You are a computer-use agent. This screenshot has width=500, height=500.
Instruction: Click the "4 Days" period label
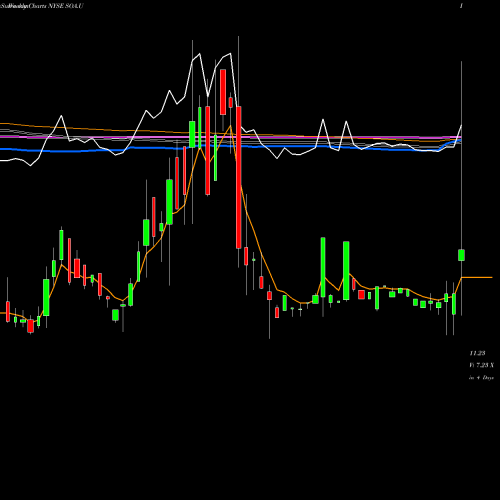tap(481, 378)
